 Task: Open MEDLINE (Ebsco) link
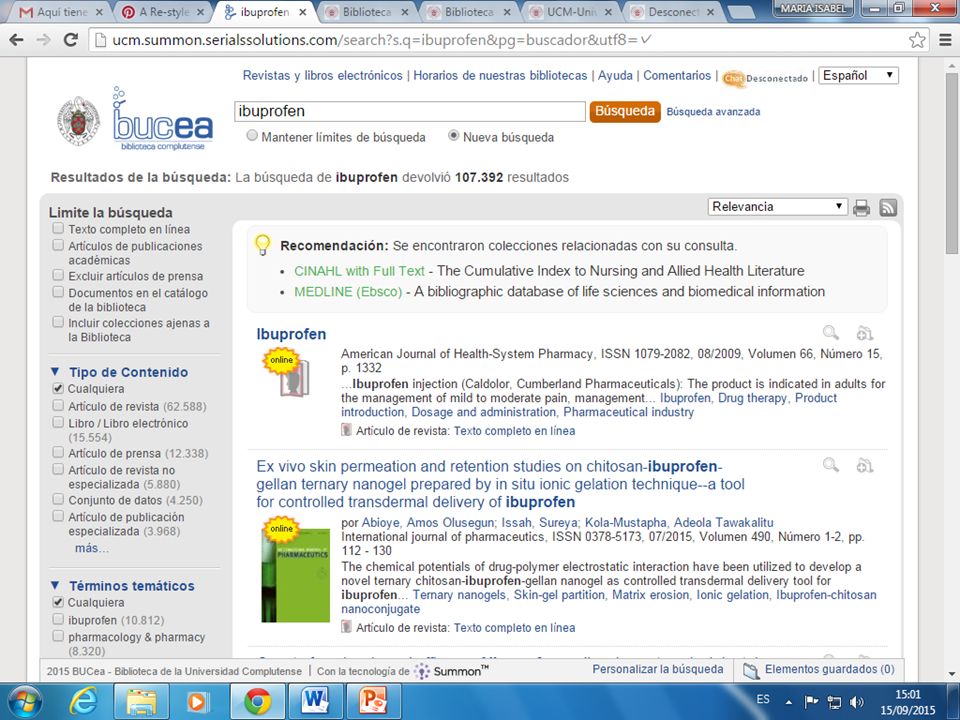pyautogui.click(x=348, y=292)
